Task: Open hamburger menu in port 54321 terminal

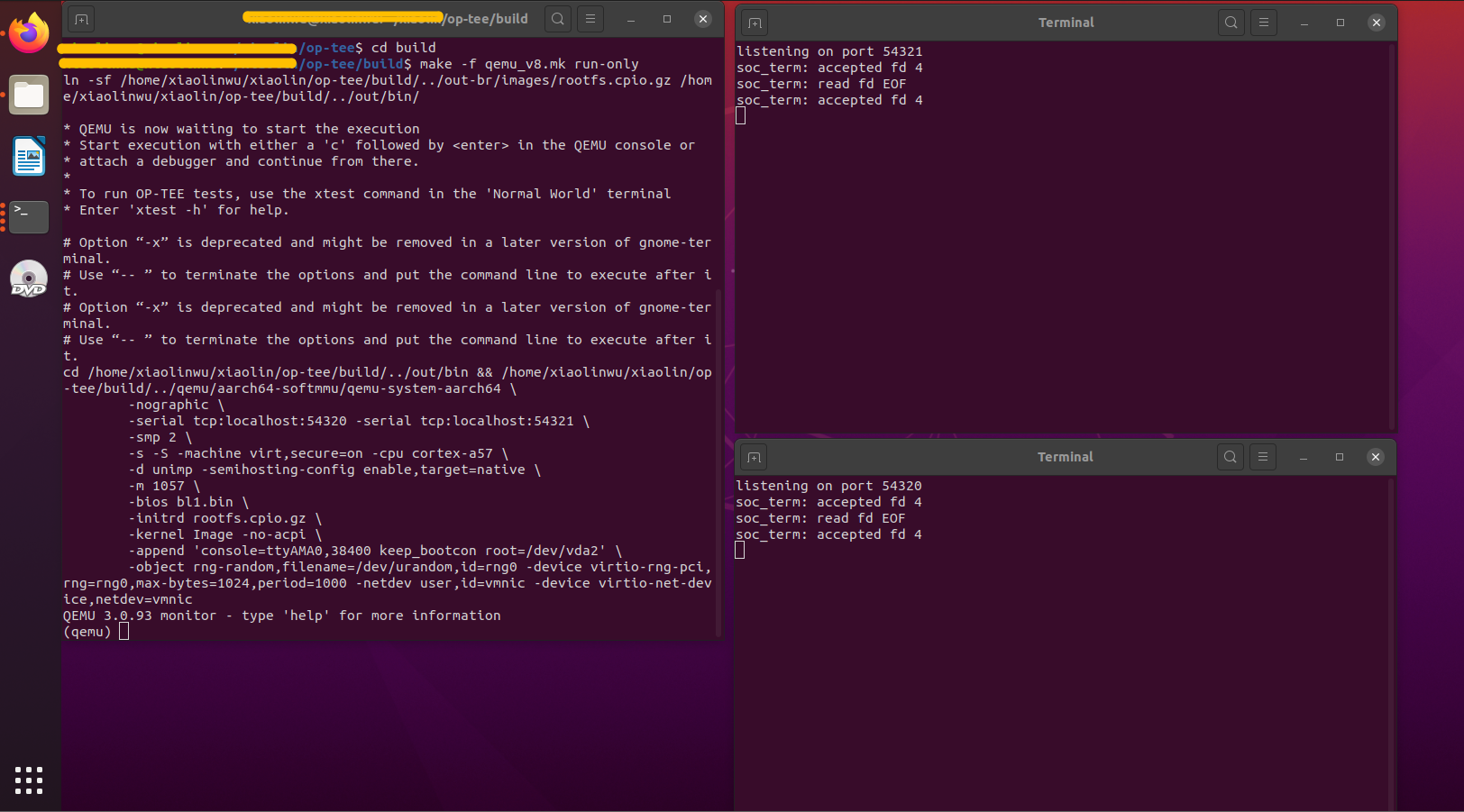Action: point(1264,23)
